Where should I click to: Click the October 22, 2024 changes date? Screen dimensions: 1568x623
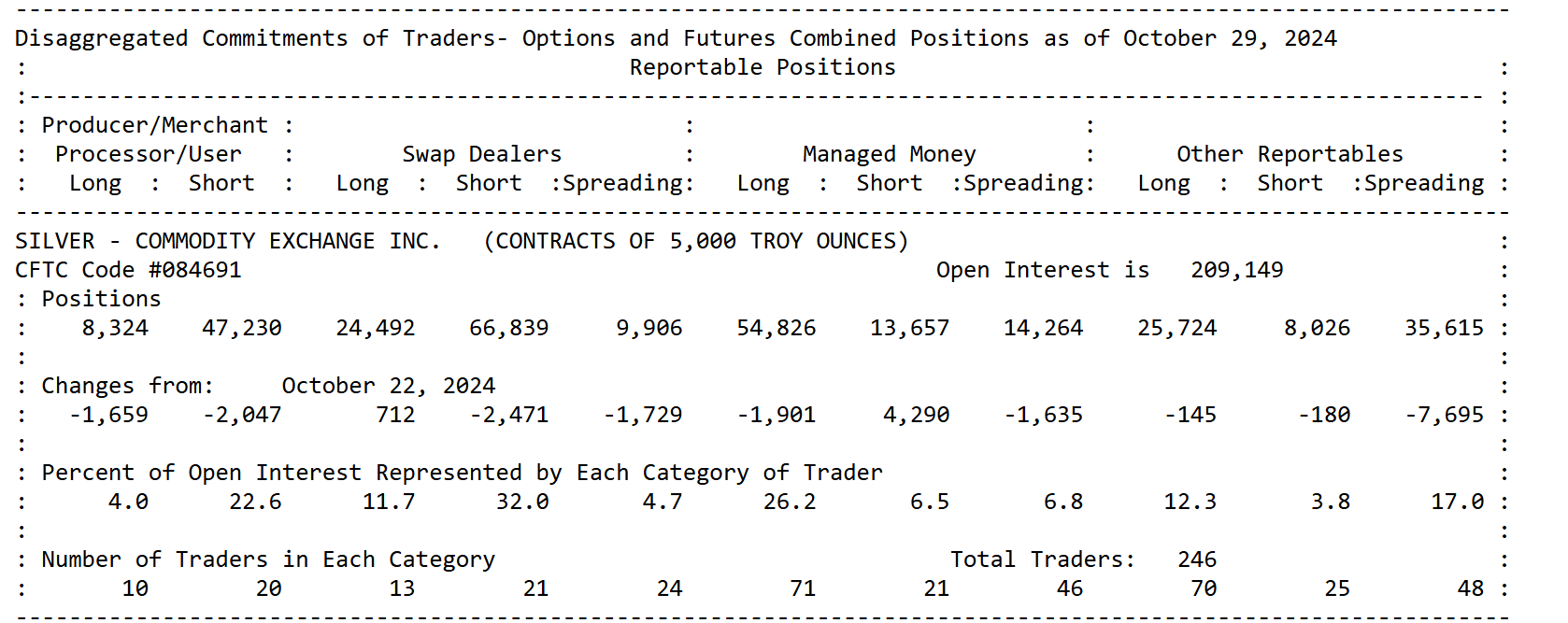tap(388, 386)
